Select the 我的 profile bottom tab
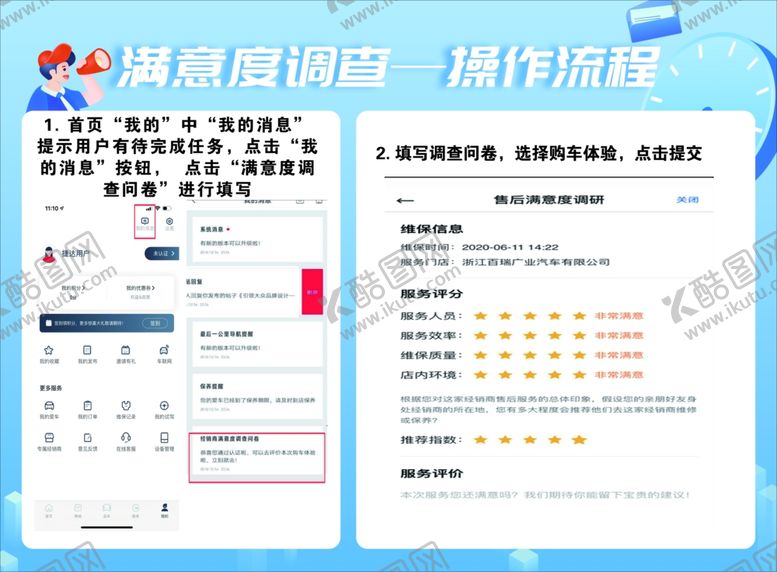This screenshot has height=572, width=777. [x=165, y=510]
